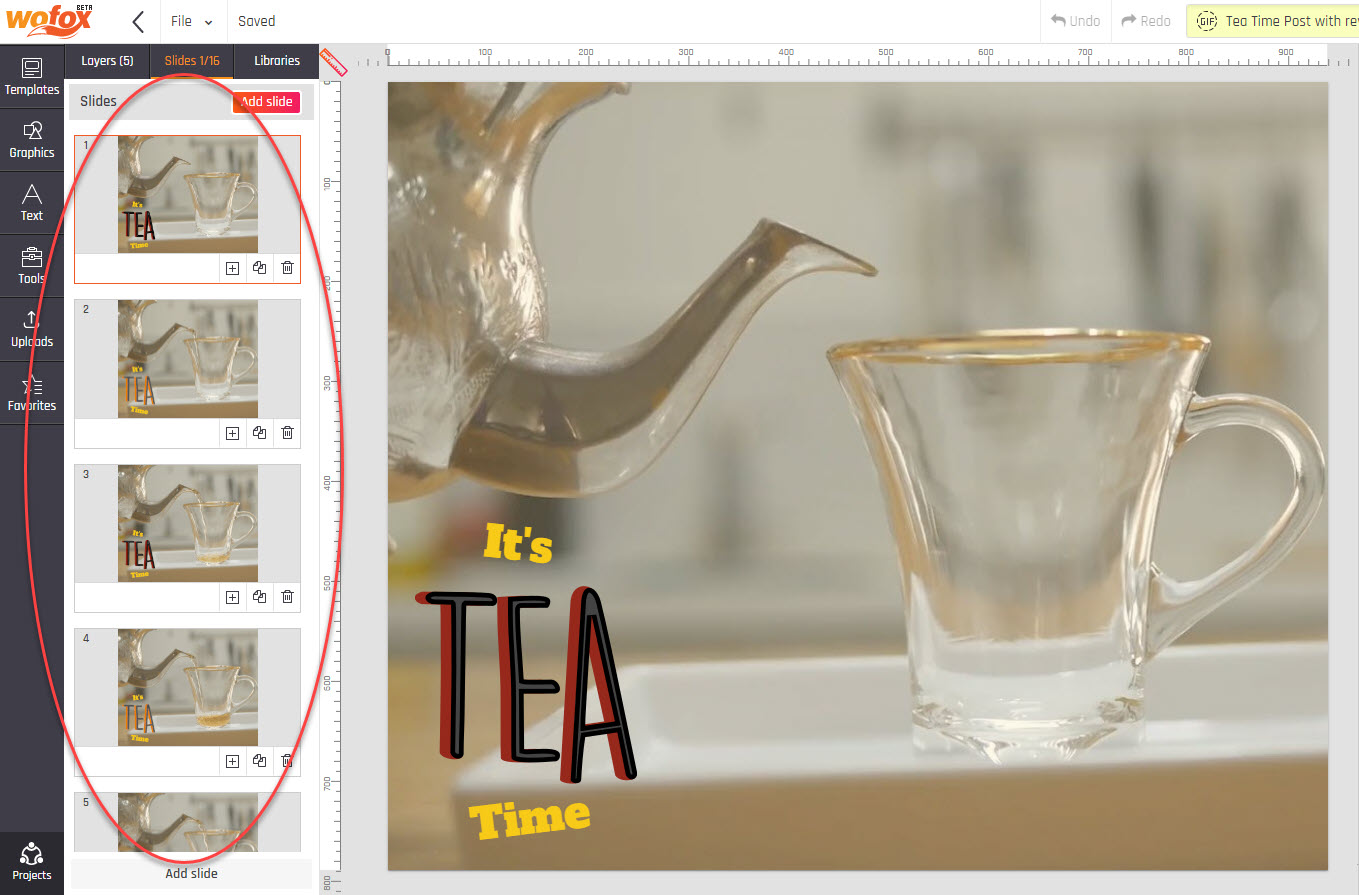The height and width of the screenshot is (895, 1359).
Task: Open the Graphics sidebar panel
Action: coord(32,140)
